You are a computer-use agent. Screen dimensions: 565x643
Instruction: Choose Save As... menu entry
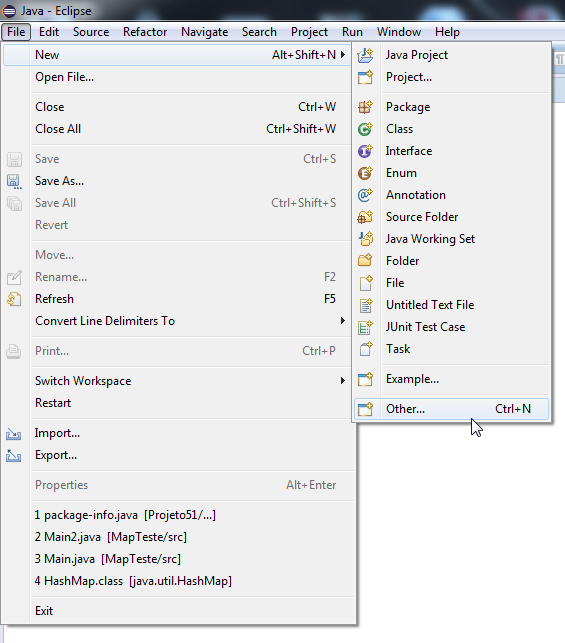177,181
